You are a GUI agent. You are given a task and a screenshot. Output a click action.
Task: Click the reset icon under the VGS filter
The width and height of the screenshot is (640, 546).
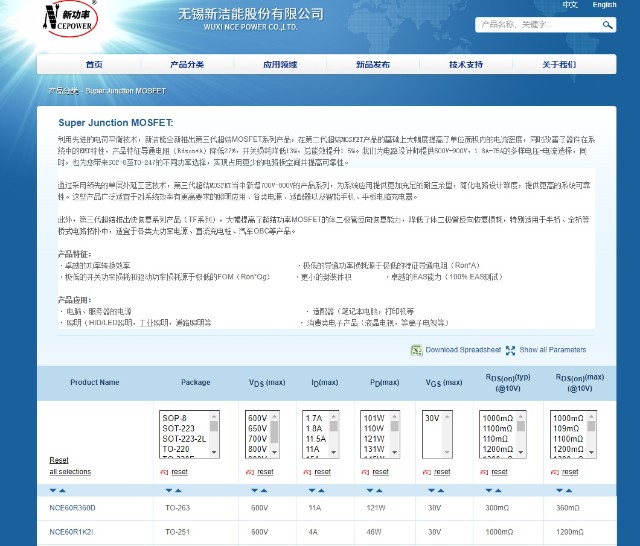coord(427,472)
